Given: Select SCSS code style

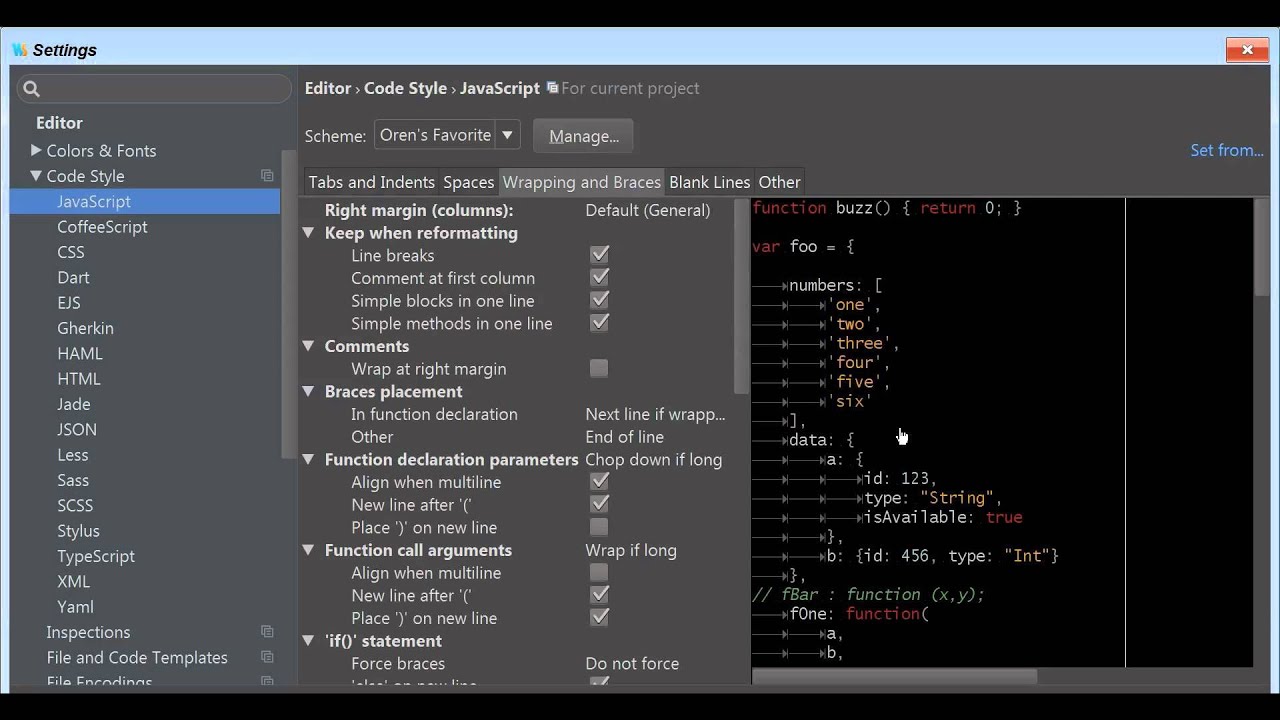Looking at the screenshot, I should (75, 505).
